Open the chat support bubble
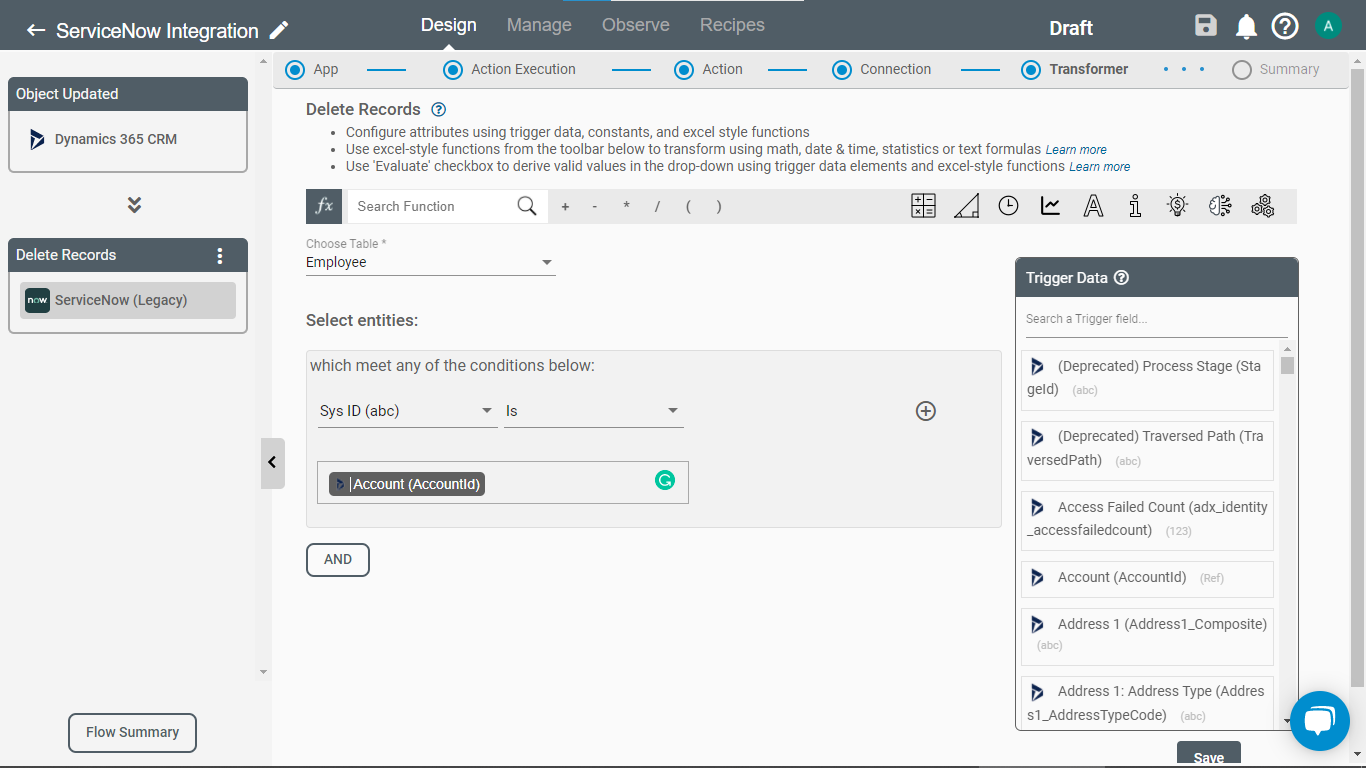1366x768 pixels. (x=1320, y=720)
